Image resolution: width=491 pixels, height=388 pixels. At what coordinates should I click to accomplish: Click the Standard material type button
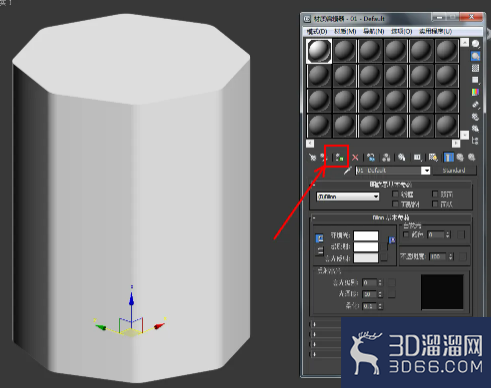pyautogui.click(x=454, y=171)
